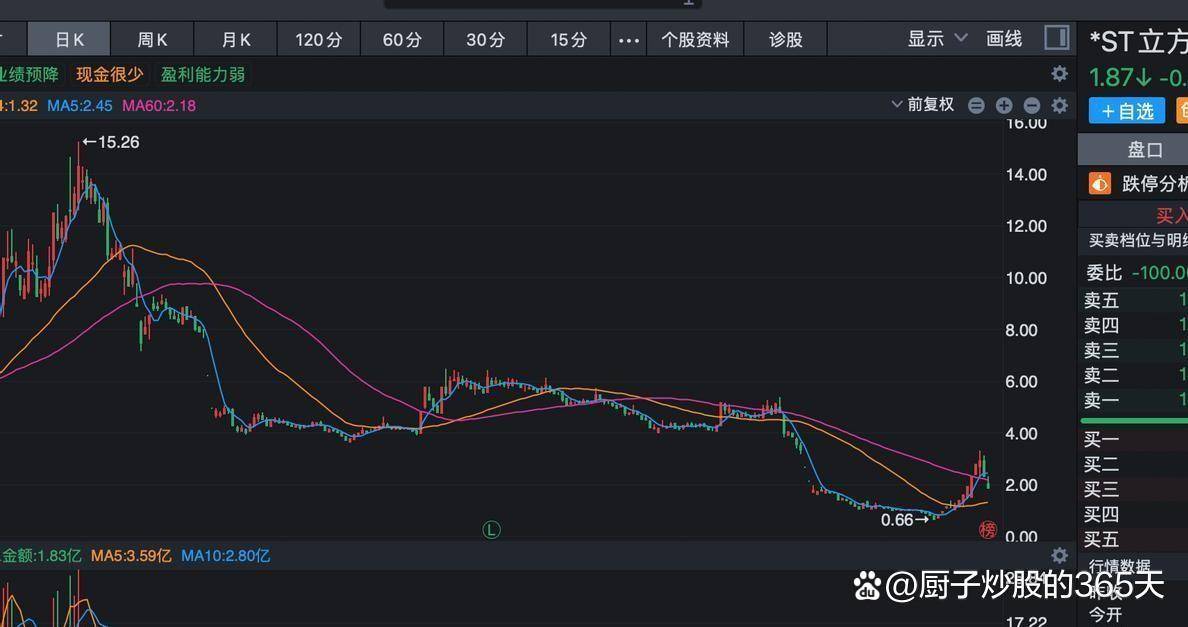This screenshot has height=627, width=1188.
Task: Open the 个股资料 stock info page
Action: (x=695, y=40)
